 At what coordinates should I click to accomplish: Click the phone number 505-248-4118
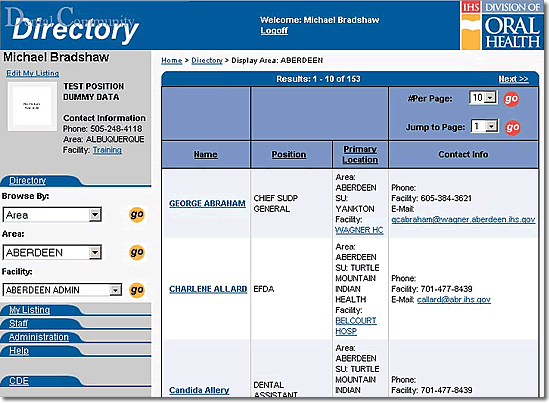point(116,129)
